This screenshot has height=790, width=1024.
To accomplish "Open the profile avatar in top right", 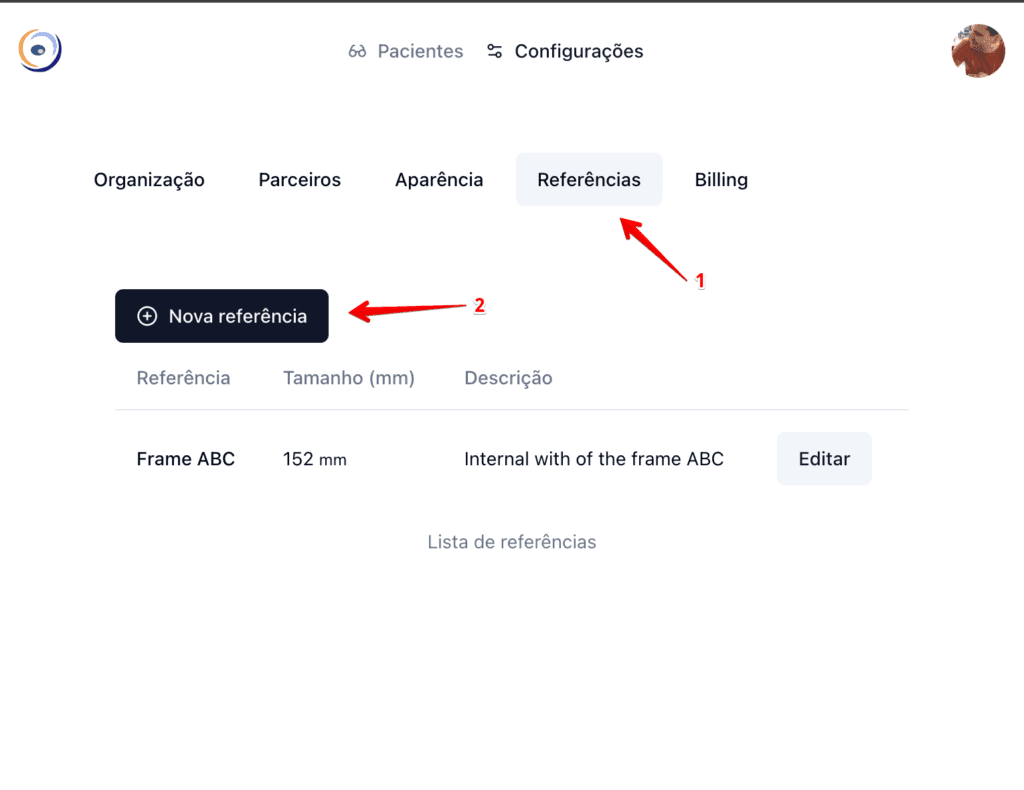I will coord(977,52).
